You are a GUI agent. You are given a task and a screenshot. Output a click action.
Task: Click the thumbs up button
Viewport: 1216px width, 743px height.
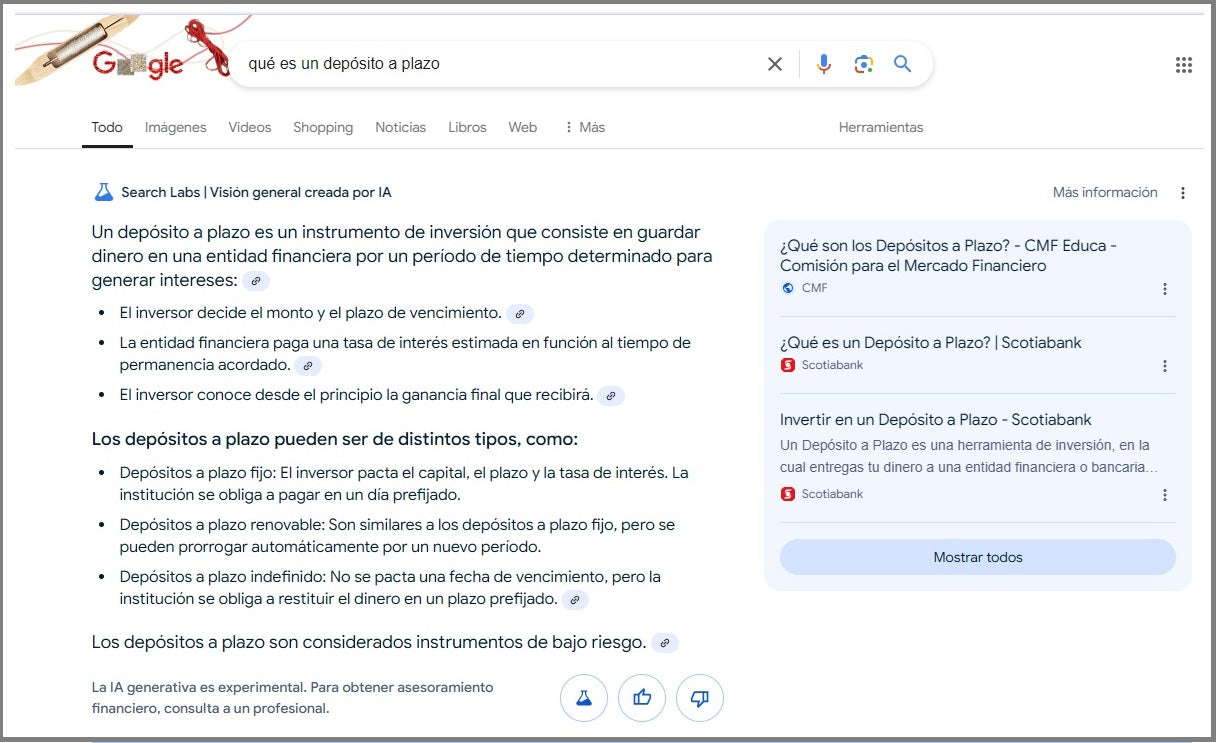click(x=642, y=698)
